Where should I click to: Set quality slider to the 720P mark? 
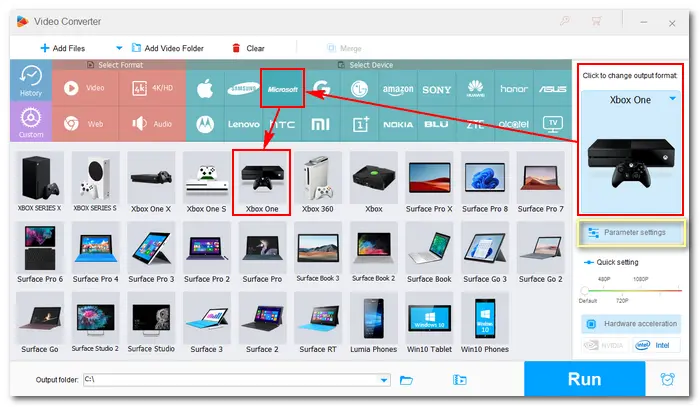click(622, 301)
